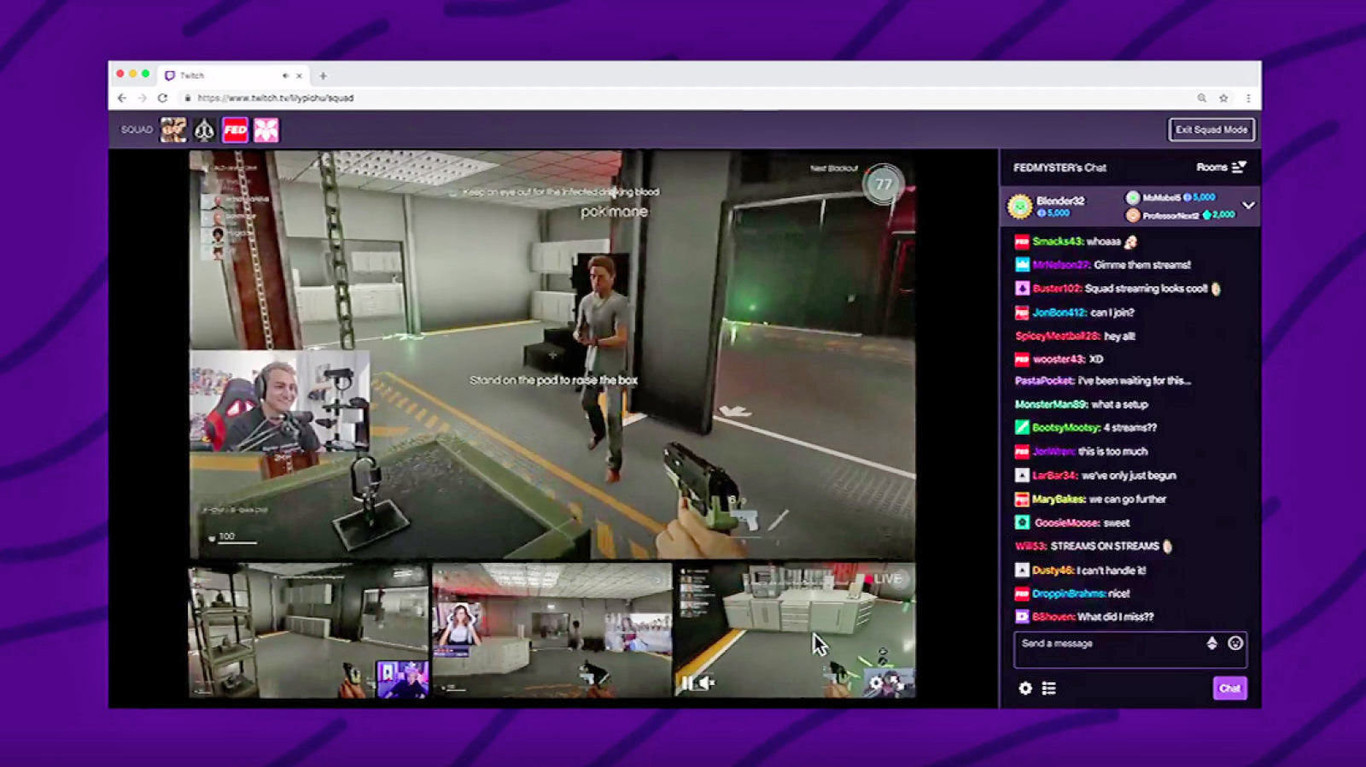Open the browser three-dot menu
1366x767 pixels.
[1247, 98]
